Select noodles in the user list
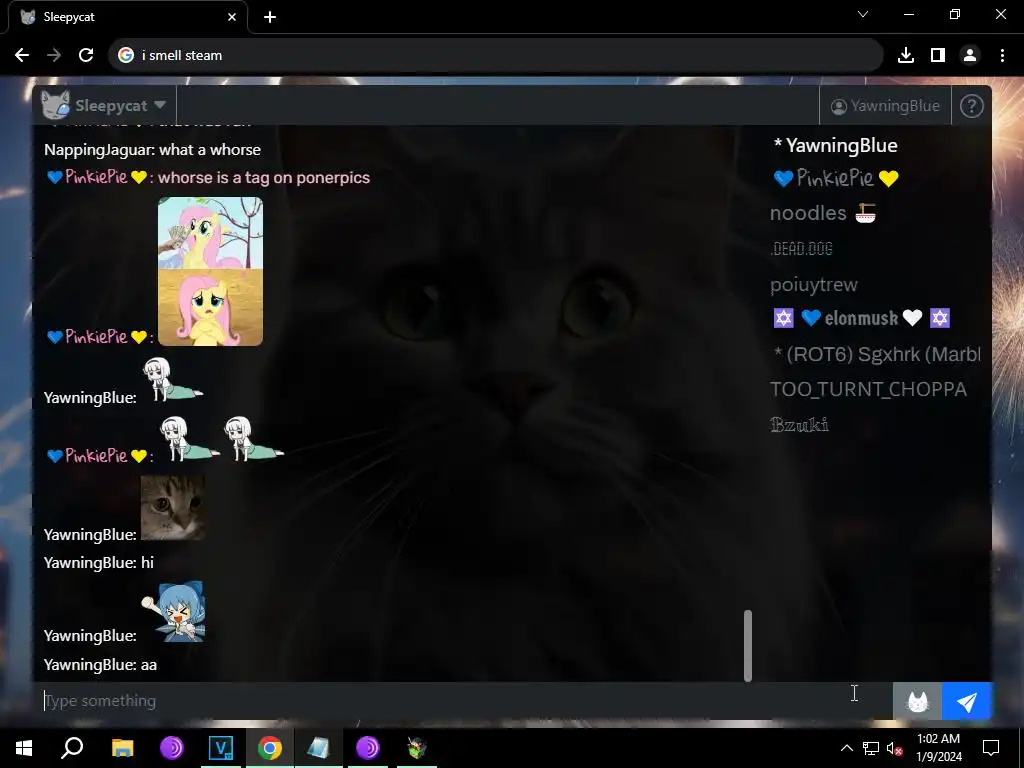1024x768 pixels. pyautogui.click(x=823, y=213)
